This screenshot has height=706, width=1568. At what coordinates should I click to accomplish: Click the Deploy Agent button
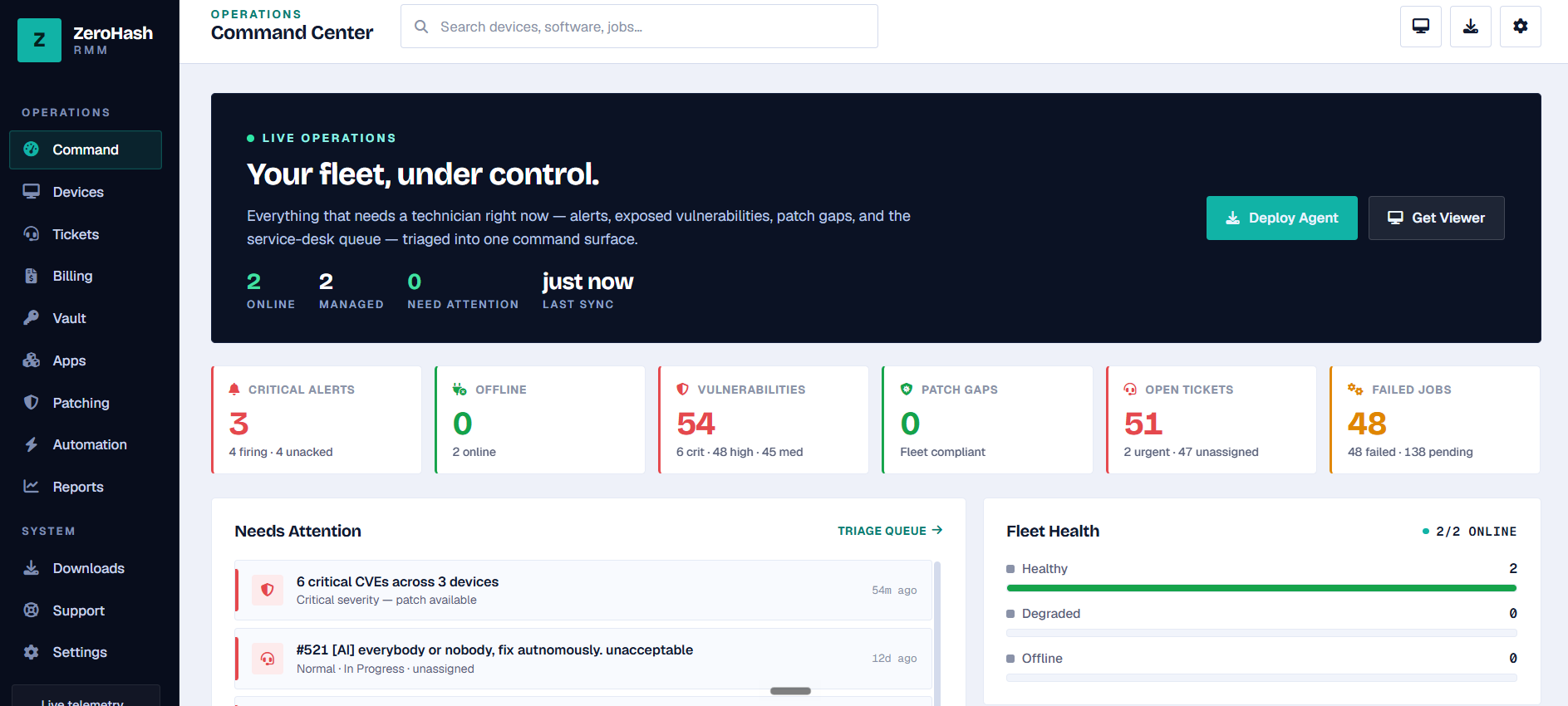(x=1281, y=218)
